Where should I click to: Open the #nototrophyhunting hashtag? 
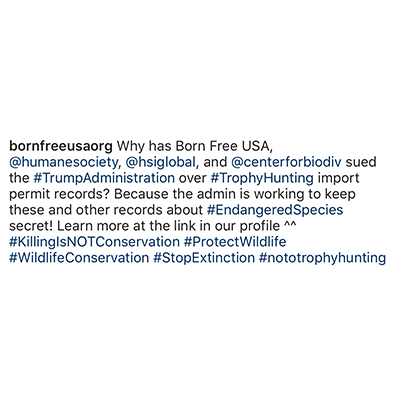[x=322, y=258]
